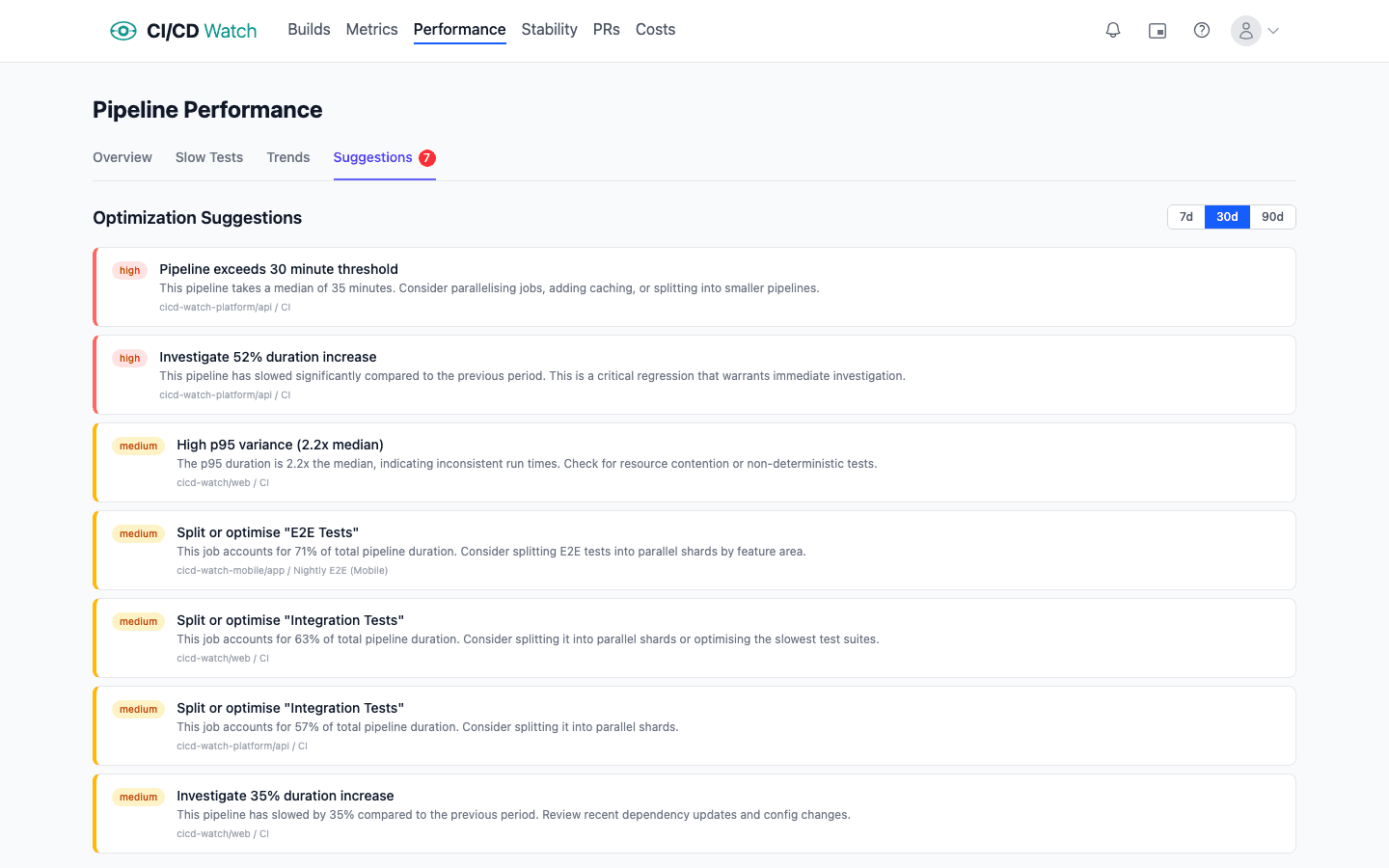Open the Costs navigation item

[x=655, y=30]
